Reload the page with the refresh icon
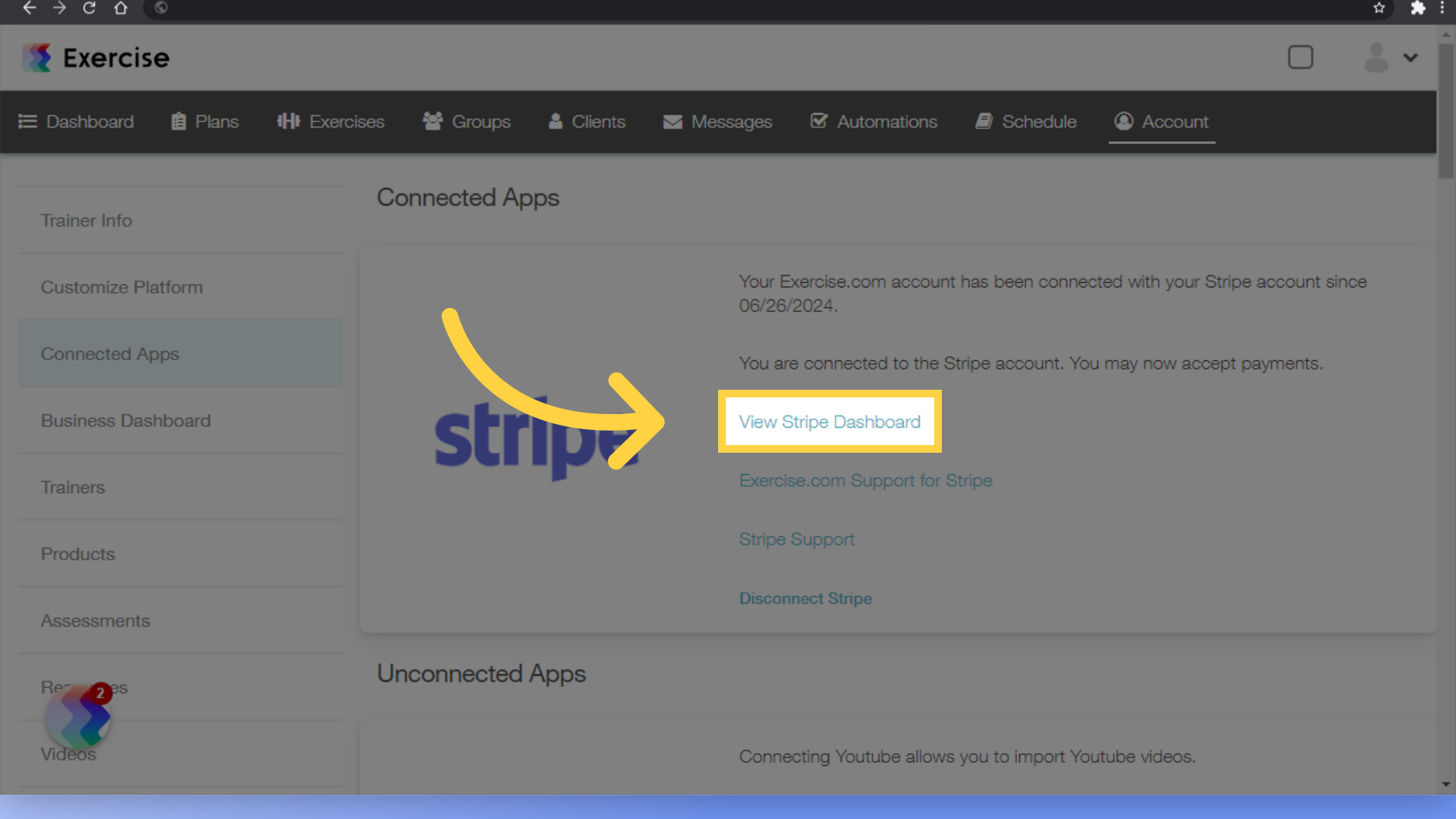 pos(89,8)
